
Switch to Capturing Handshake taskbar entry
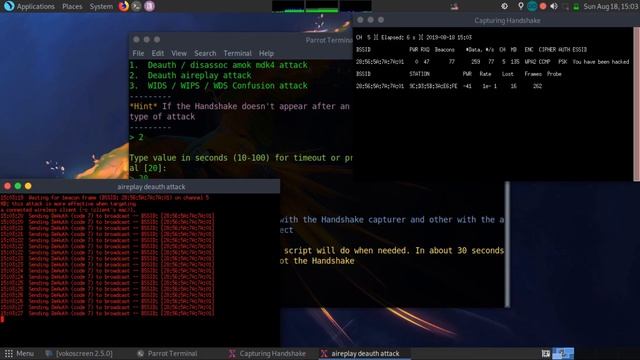267,353
